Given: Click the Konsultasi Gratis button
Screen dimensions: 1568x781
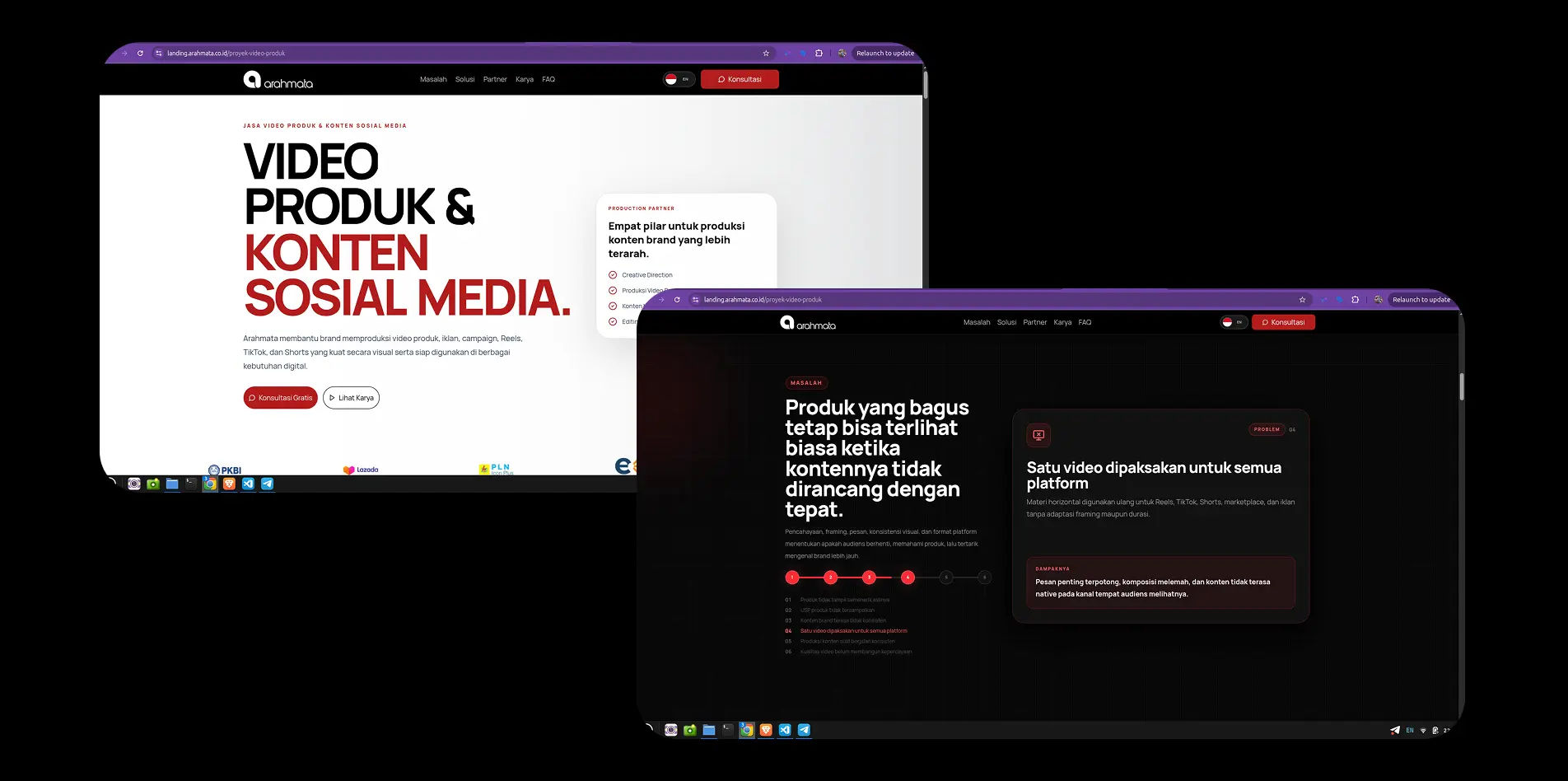Looking at the screenshot, I should click(280, 398).
